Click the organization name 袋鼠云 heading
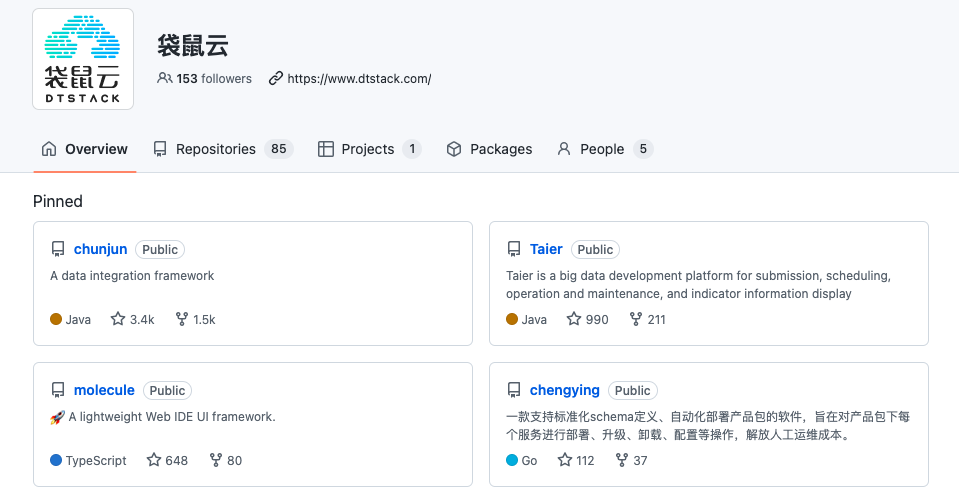The height and width of the screenshot is (496, 959). point(193,46)
